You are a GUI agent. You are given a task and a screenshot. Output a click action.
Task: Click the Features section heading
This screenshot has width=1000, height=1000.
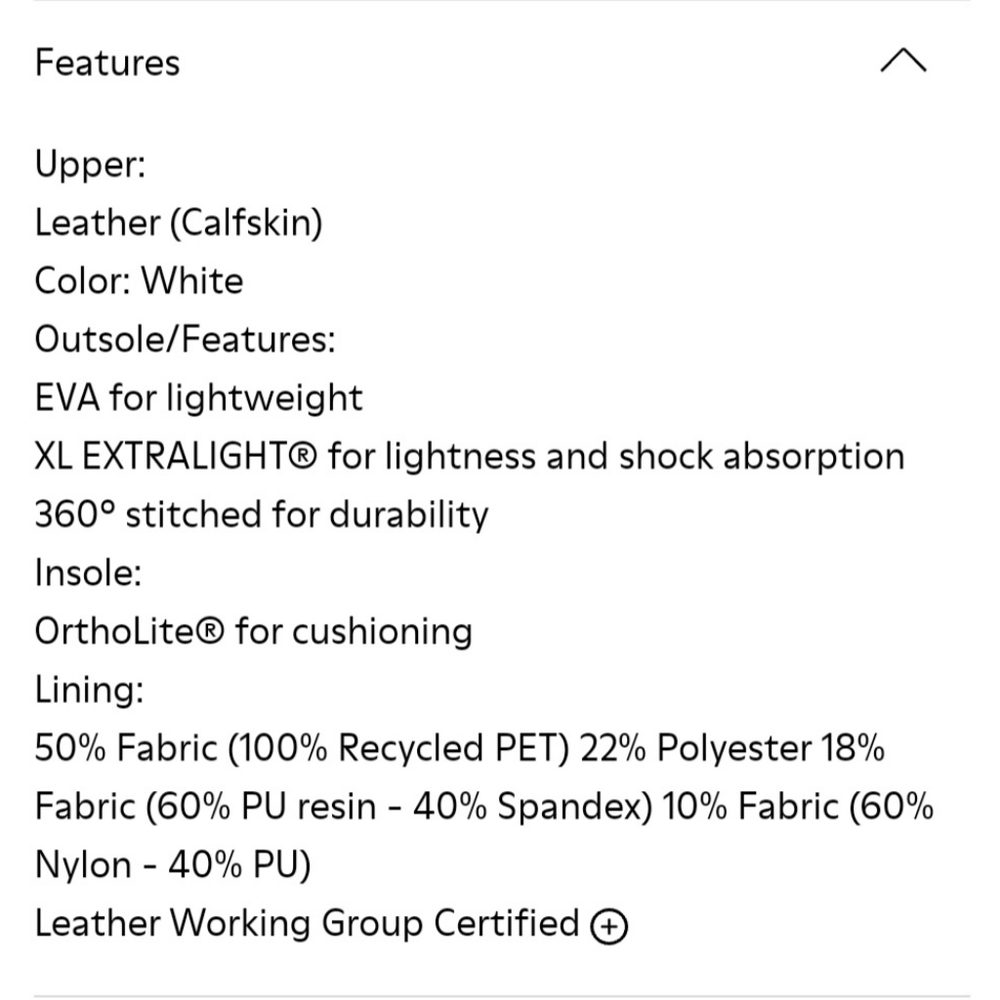click(x=107, y=63)
